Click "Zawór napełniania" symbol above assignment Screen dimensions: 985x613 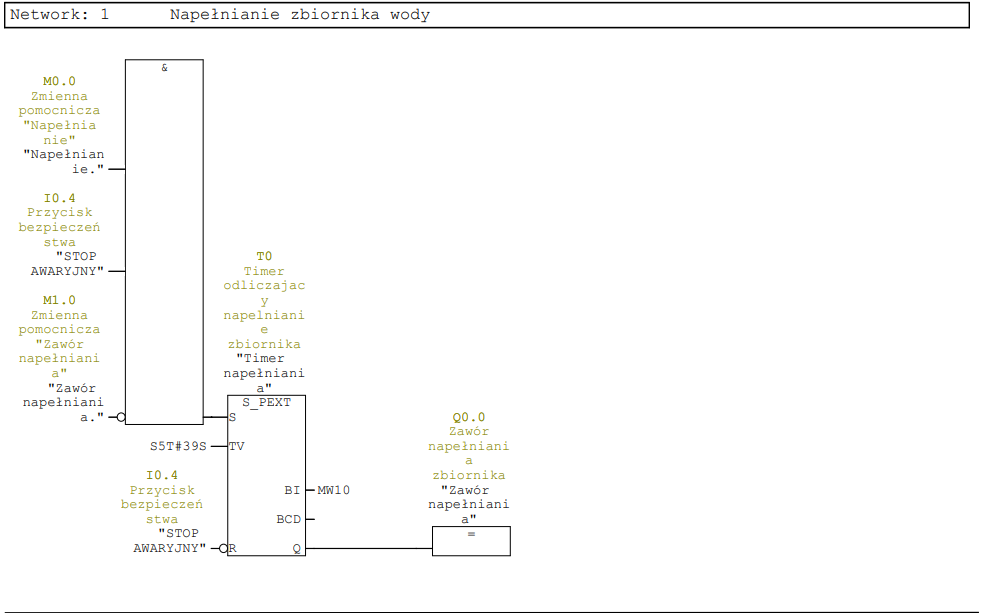point(469,504)
